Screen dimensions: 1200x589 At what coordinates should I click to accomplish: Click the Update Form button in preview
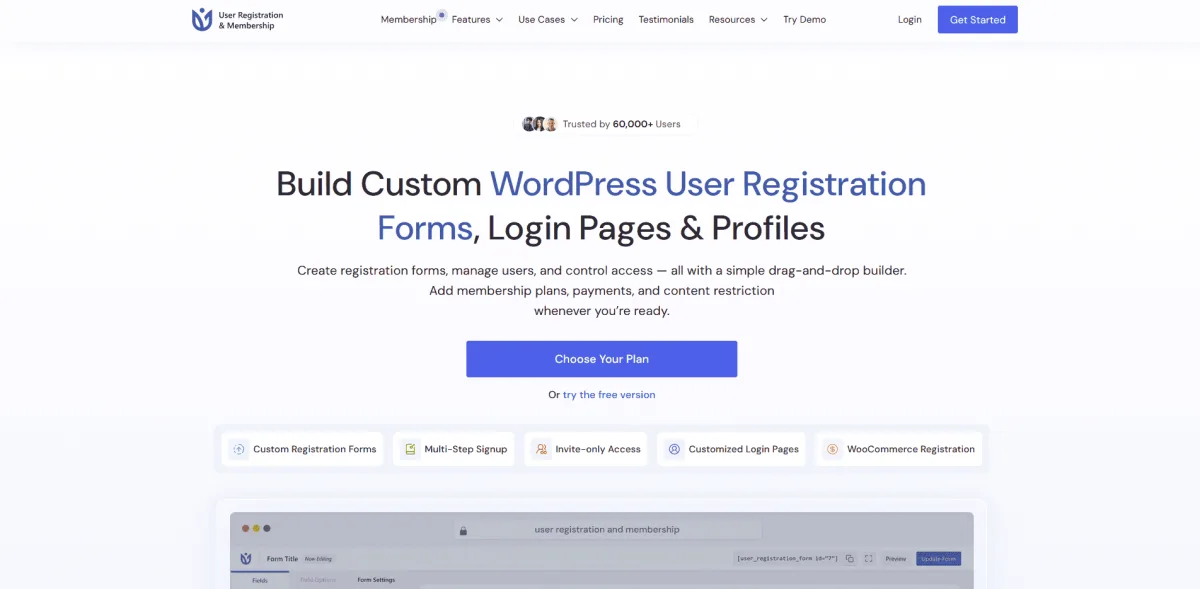point(938,559)
